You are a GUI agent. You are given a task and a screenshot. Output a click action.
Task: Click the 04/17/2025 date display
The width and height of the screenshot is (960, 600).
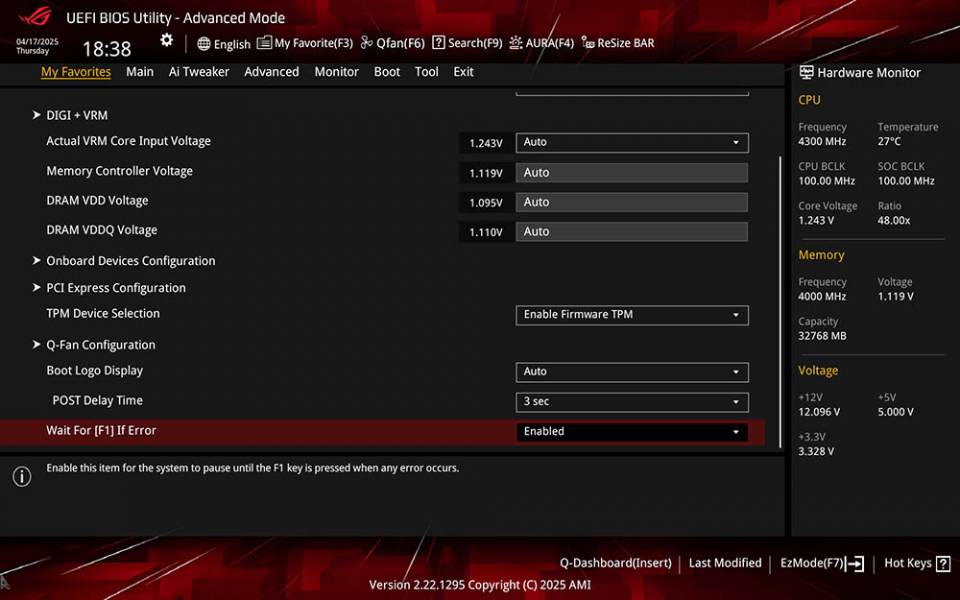[37, 42]
